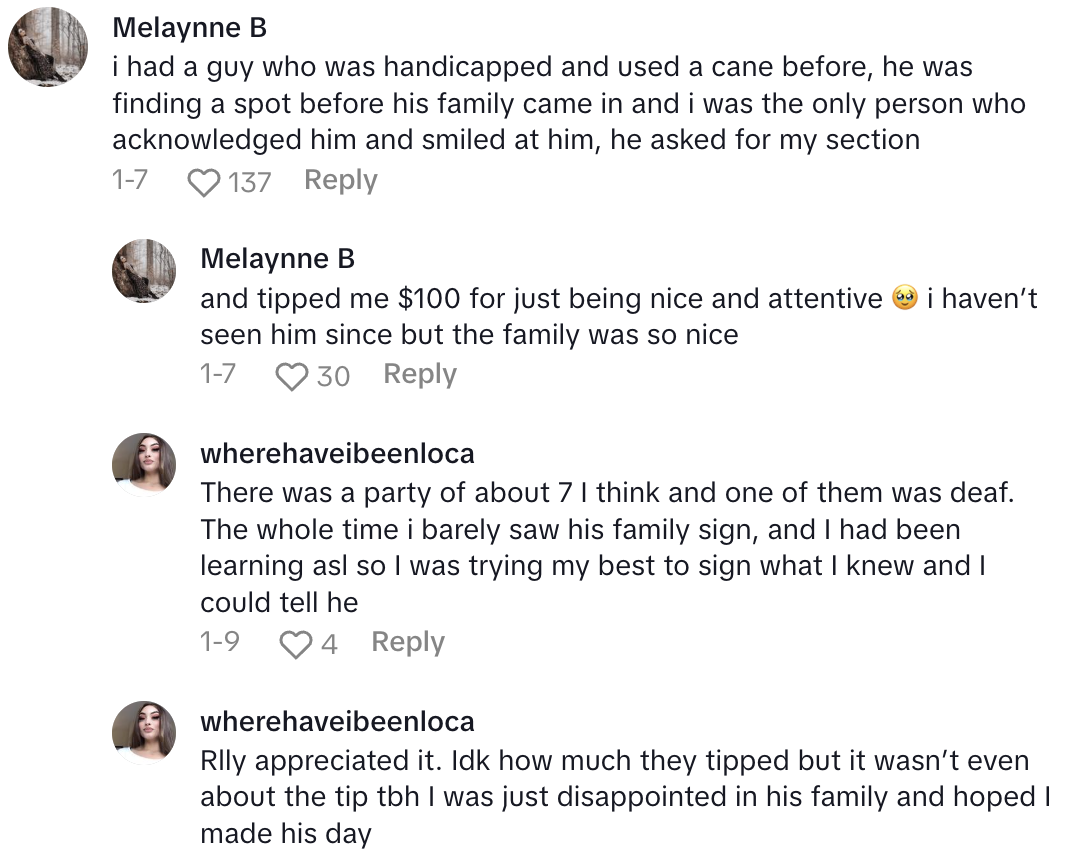Viewport: 1072px width, 856px height.
Task: Reply to the $100 tip comment
Action: point(419,375)
